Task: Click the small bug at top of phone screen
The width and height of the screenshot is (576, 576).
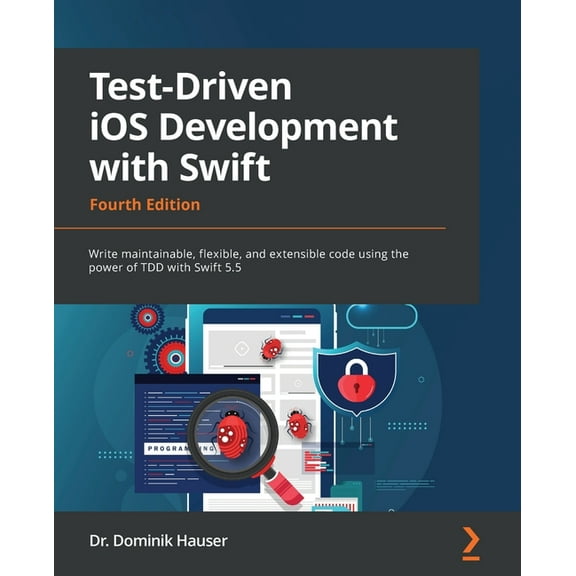Action: (x=271, y=348)
